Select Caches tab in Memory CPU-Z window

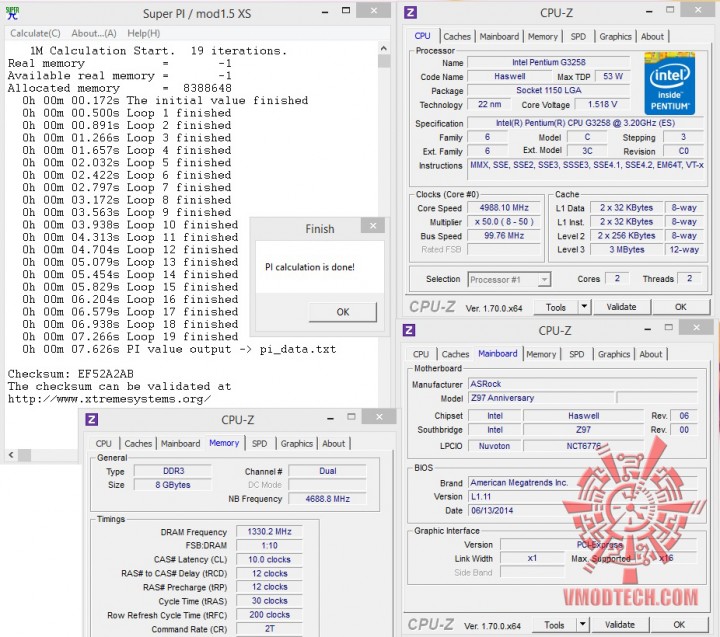(138, 444)
